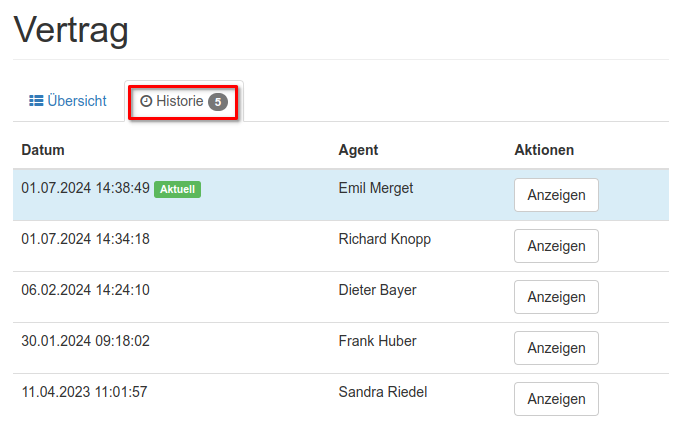The width and height of the screenshot is (682, 435).
Task: Select the date 01.07.2024 14:38:49
Action: point(85,188)
